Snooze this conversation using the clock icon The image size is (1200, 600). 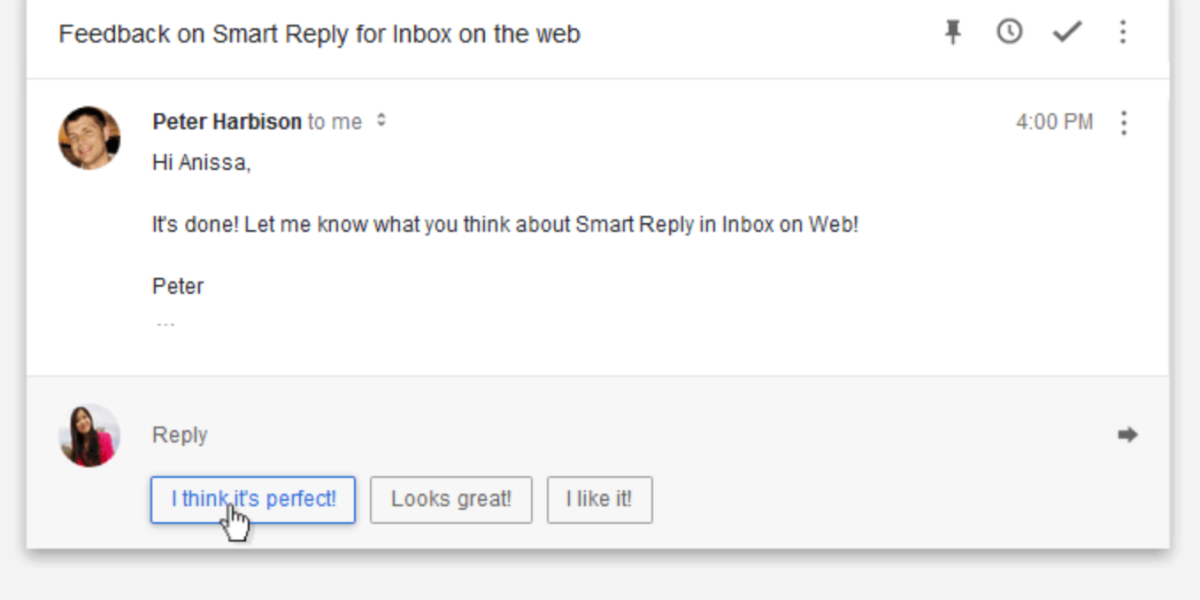pos(1009,31)
